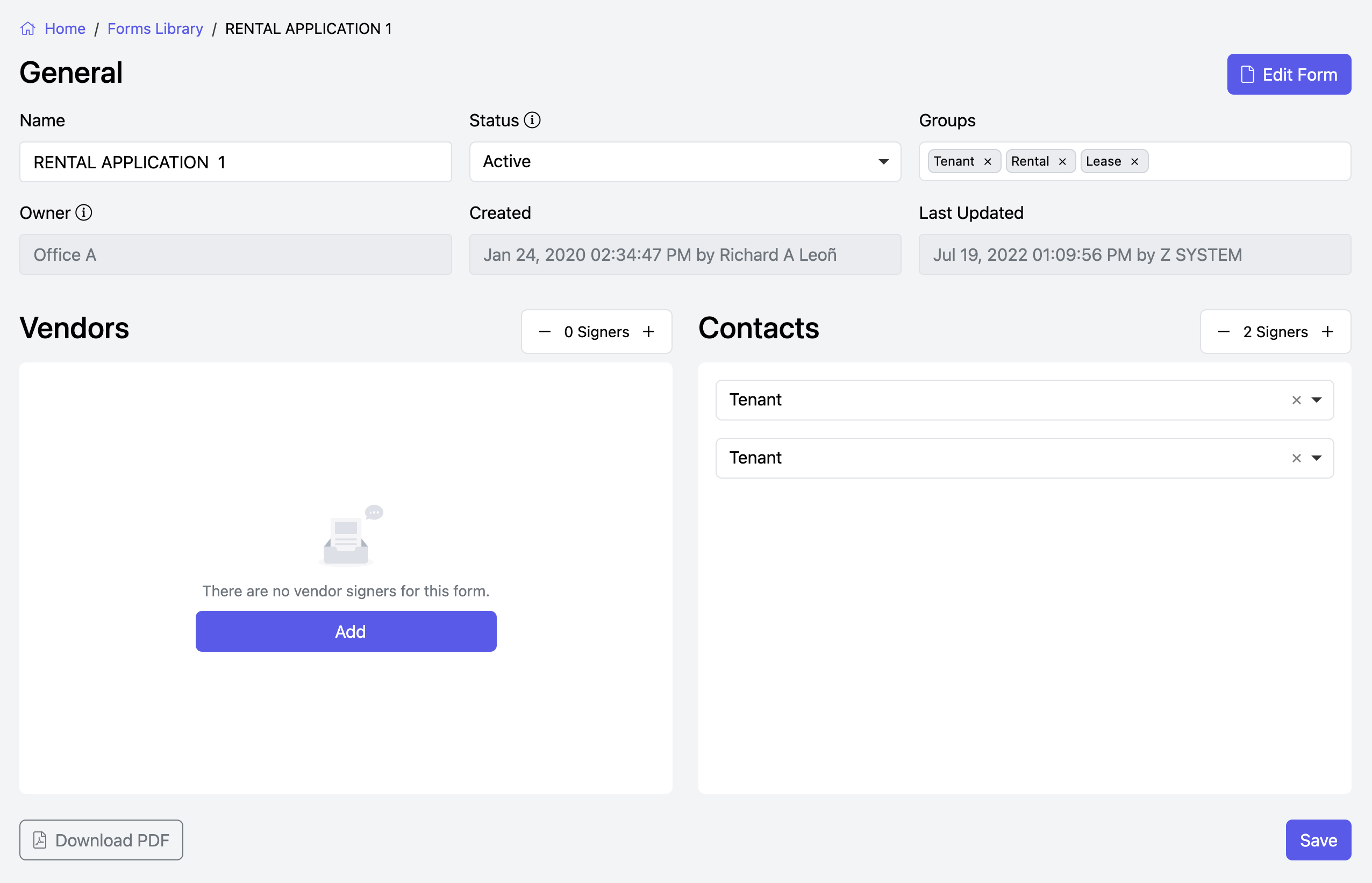Click the Status info icon
Image resolution: width=1372 pixels, height=883 pixels.
532,120
